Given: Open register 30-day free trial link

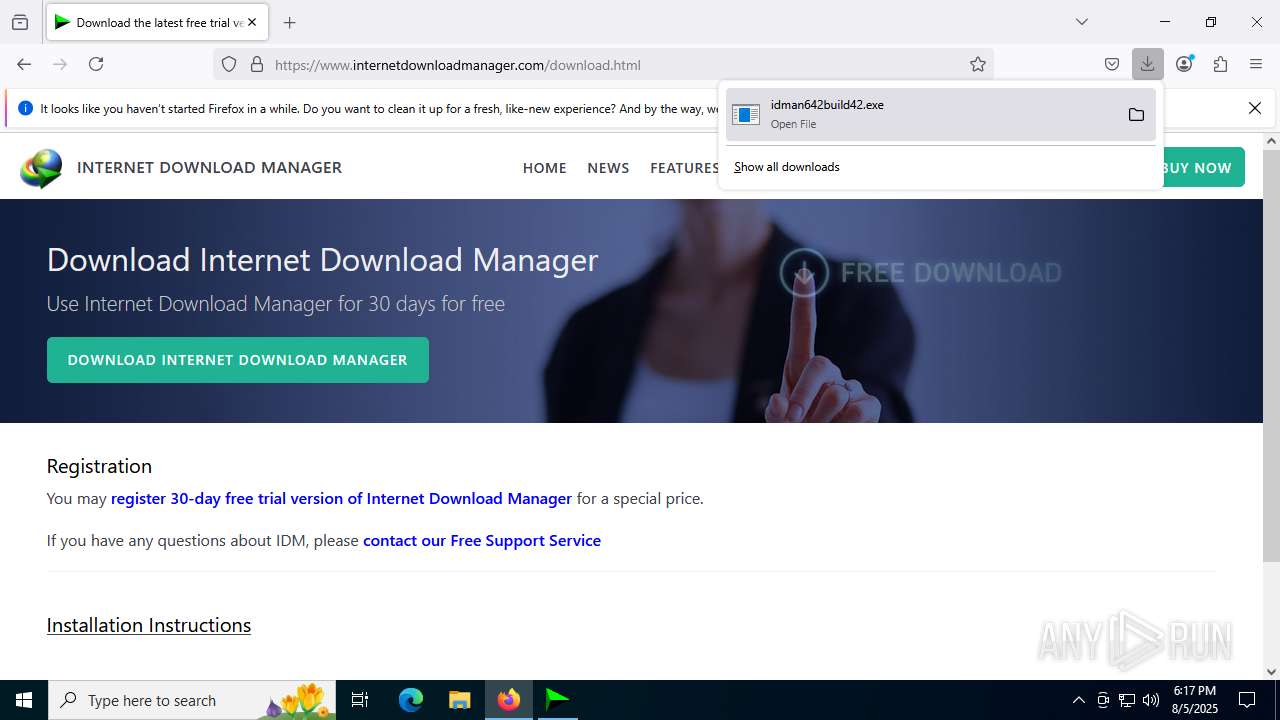Looking at the screenshot, I should 341,498.
